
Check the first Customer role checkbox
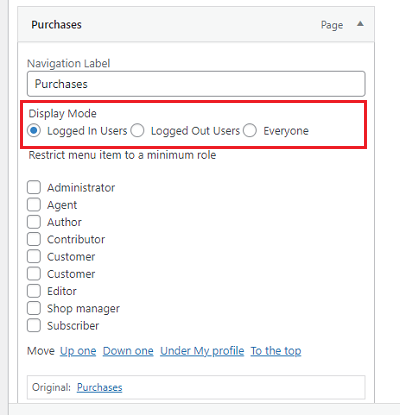[x=34, y=257]
